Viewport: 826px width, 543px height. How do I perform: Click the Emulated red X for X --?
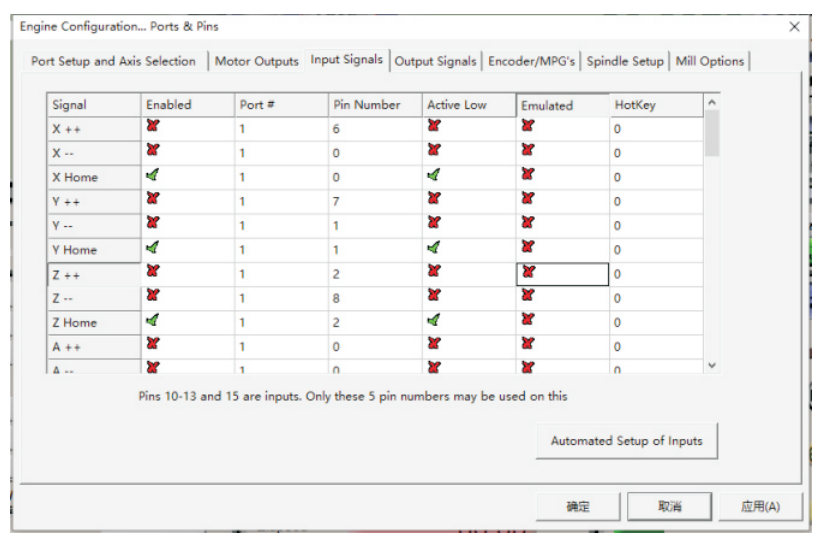(528, 150)
